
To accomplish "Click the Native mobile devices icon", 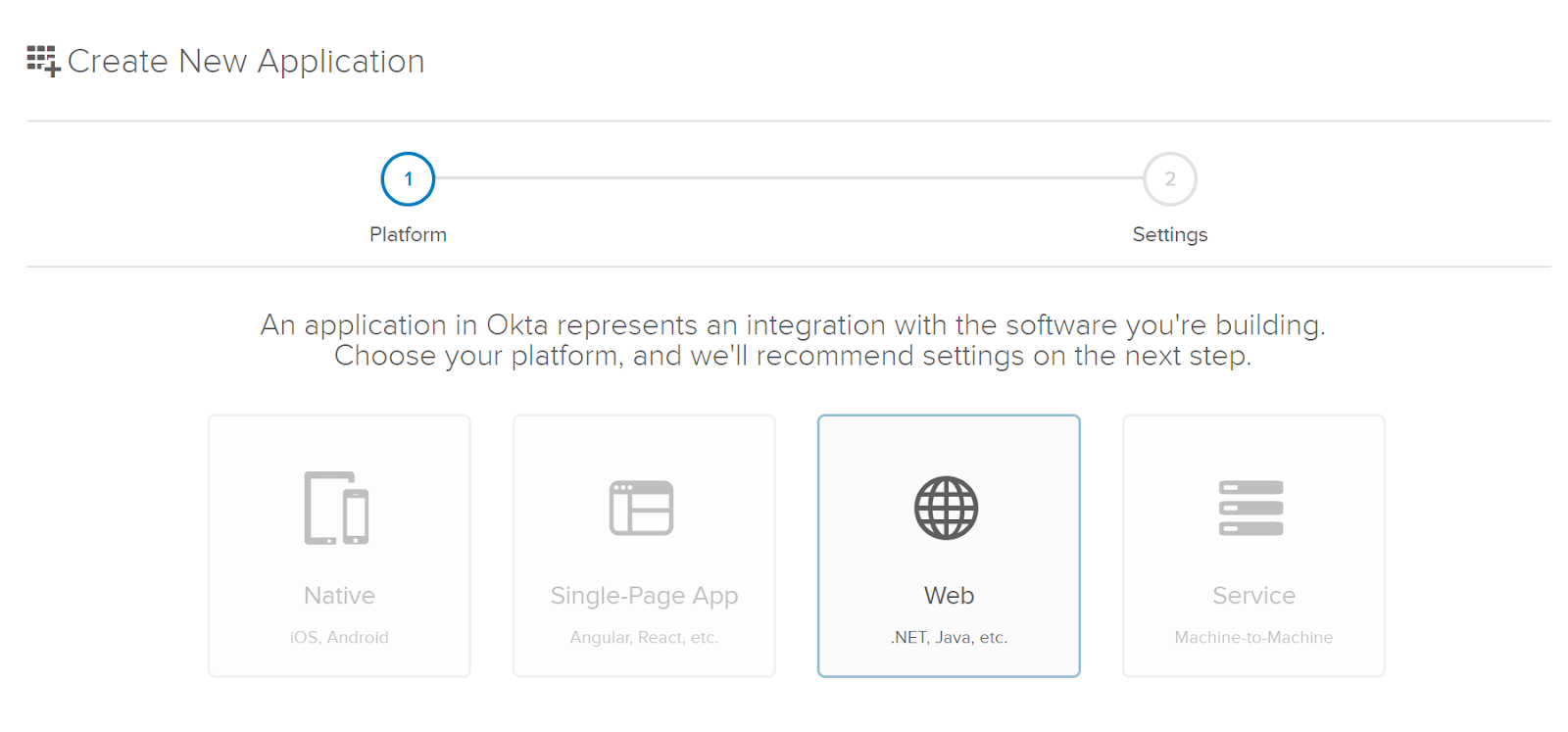I will tap(336, 508).
